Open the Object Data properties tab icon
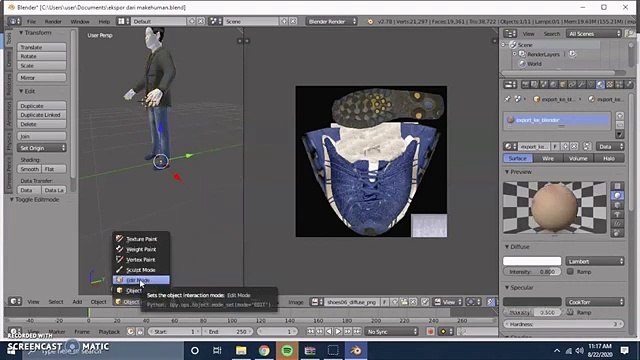 pos(591,84)
